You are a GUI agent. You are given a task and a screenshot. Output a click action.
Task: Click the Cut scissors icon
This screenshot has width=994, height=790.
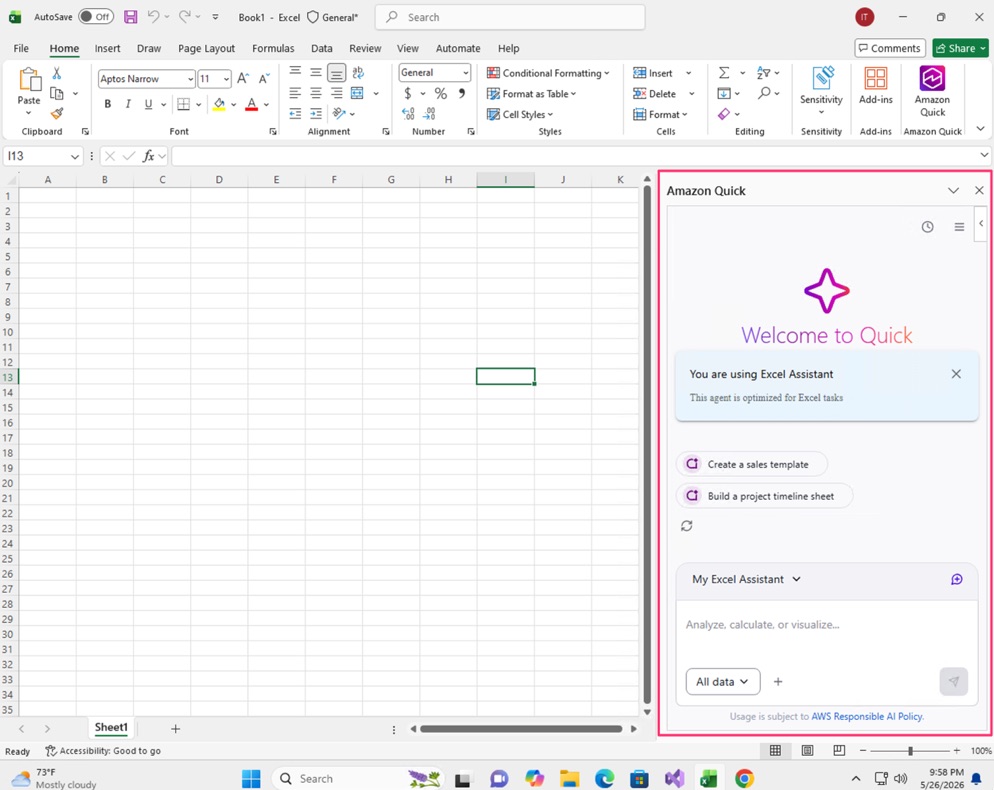[56, 74]
